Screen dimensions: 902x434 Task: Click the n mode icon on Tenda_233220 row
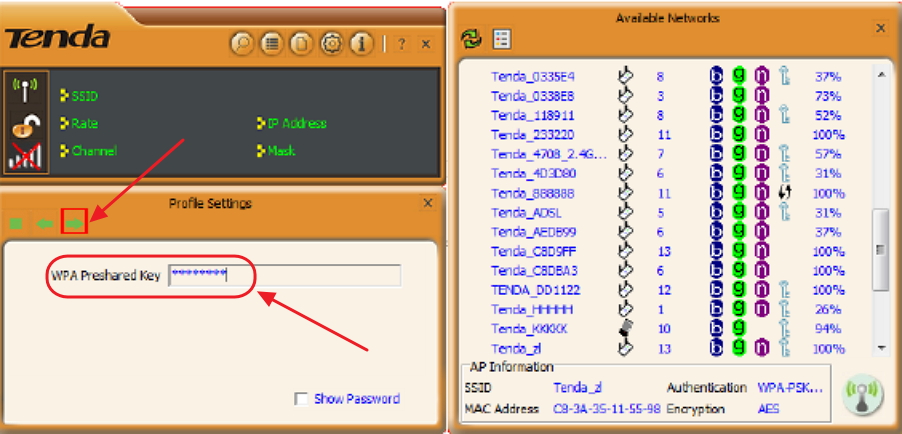coord(762,135)
